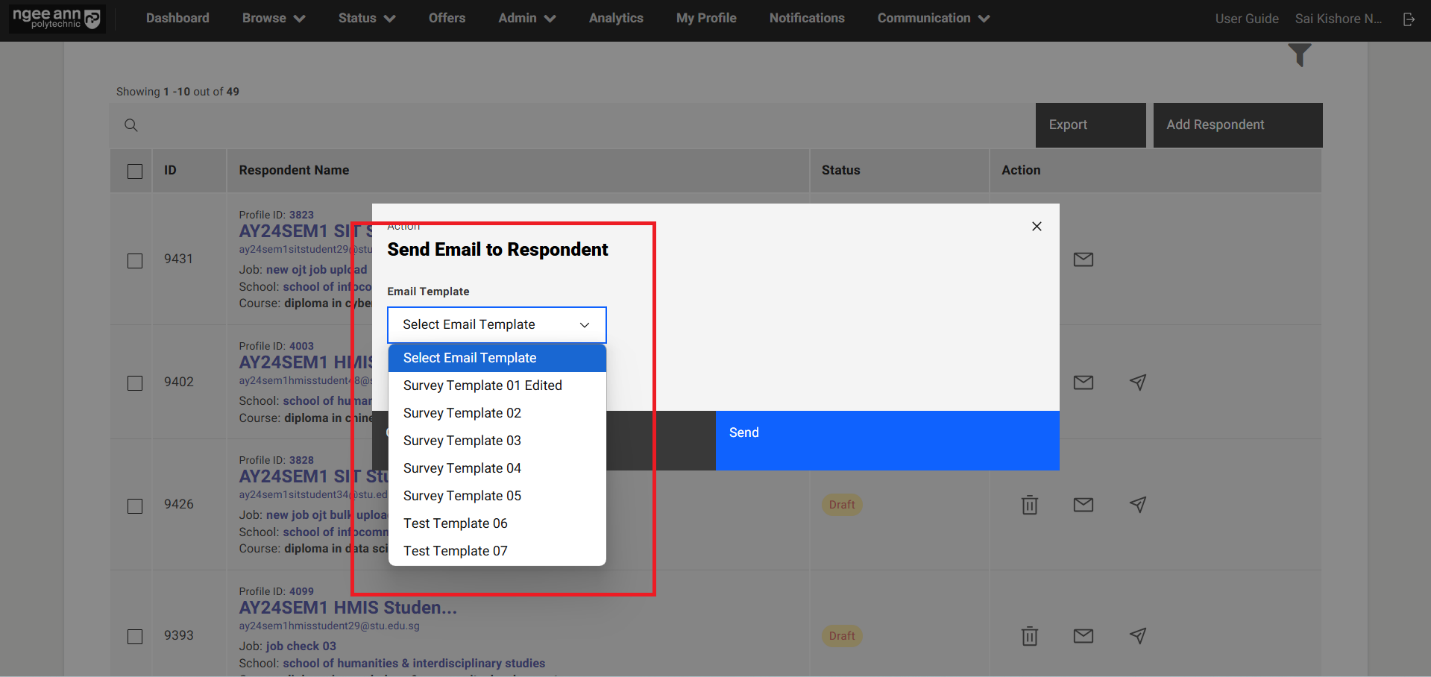This screenshot has height=677, width=1431.
Task: Open the User Guide link
Action: point(1246,19)
